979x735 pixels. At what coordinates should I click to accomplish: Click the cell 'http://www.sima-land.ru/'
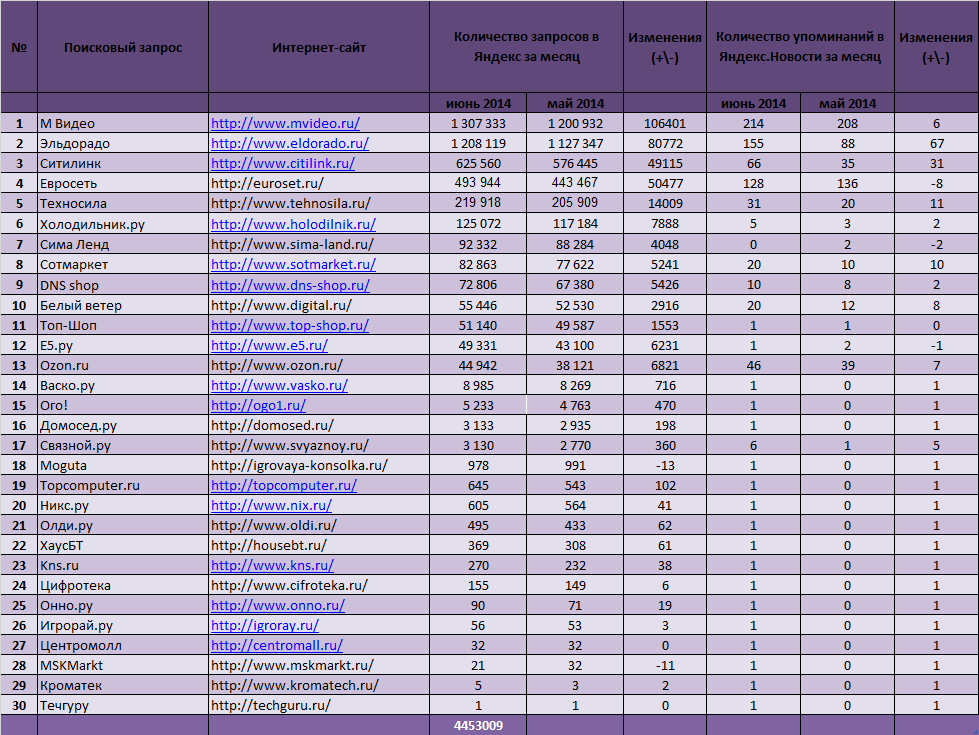(x=319, y=244)
